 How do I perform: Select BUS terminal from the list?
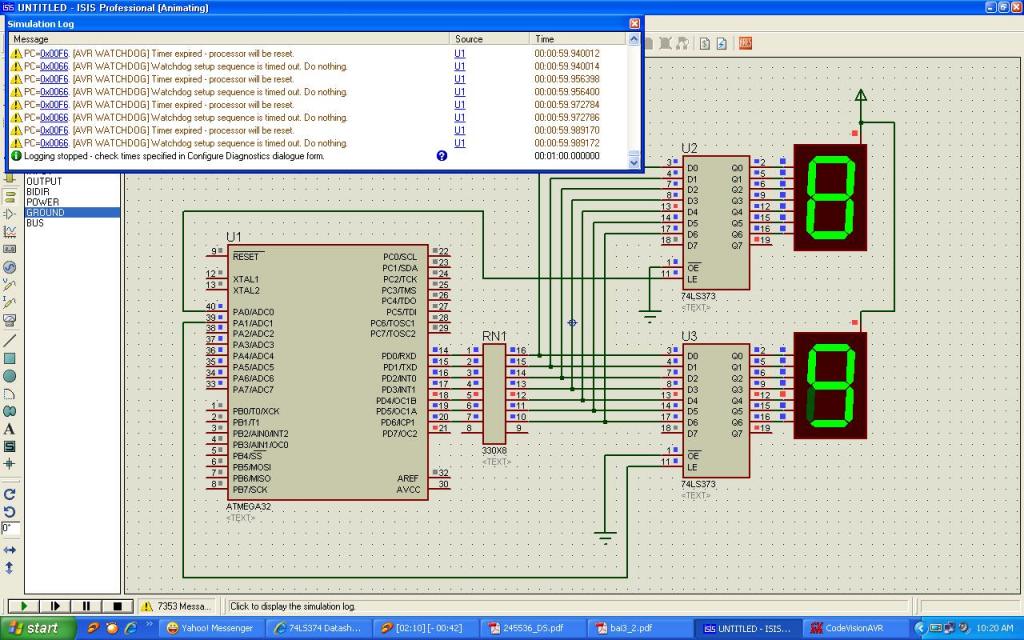(35, 223)
